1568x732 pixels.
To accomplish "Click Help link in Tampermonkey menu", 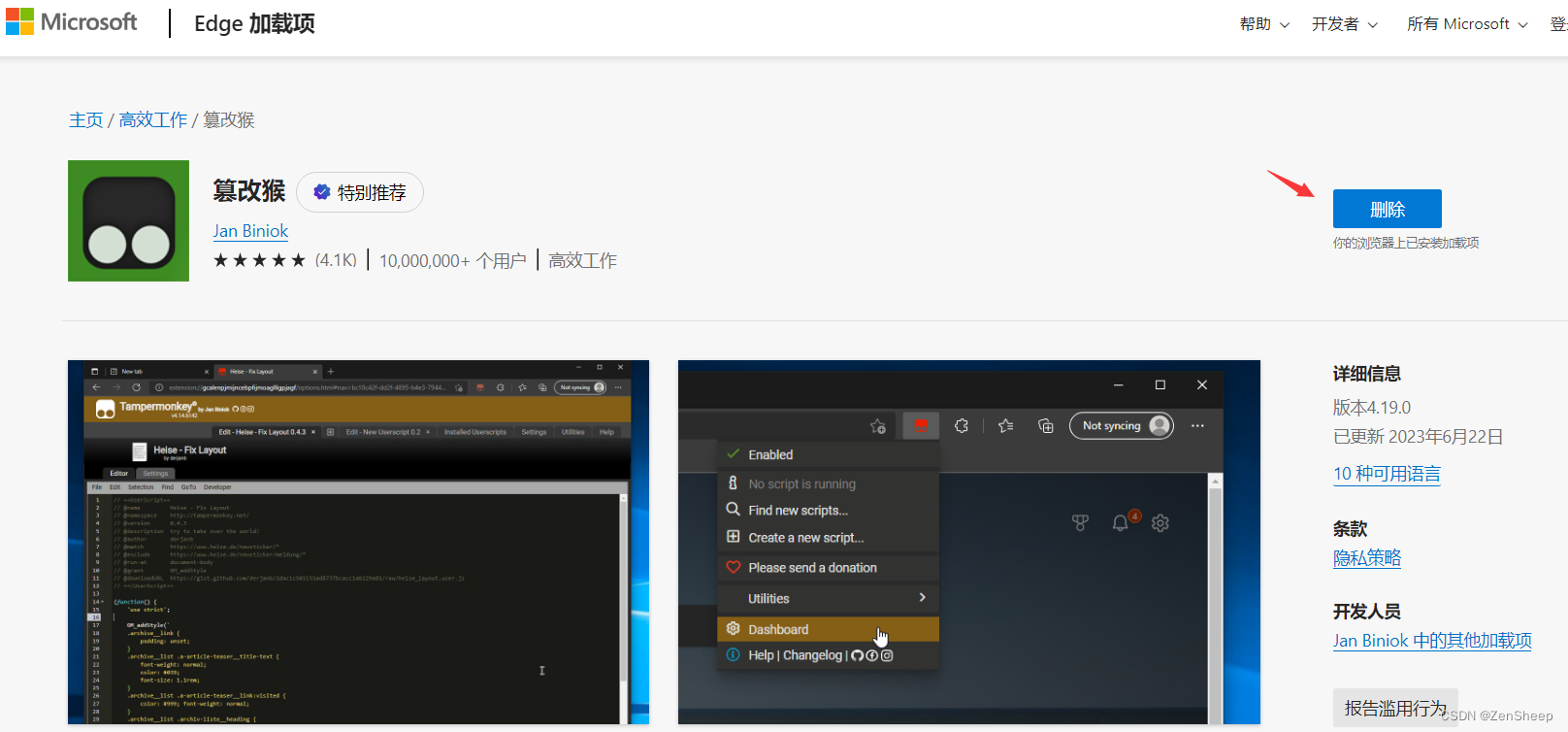I will point(761,655).
